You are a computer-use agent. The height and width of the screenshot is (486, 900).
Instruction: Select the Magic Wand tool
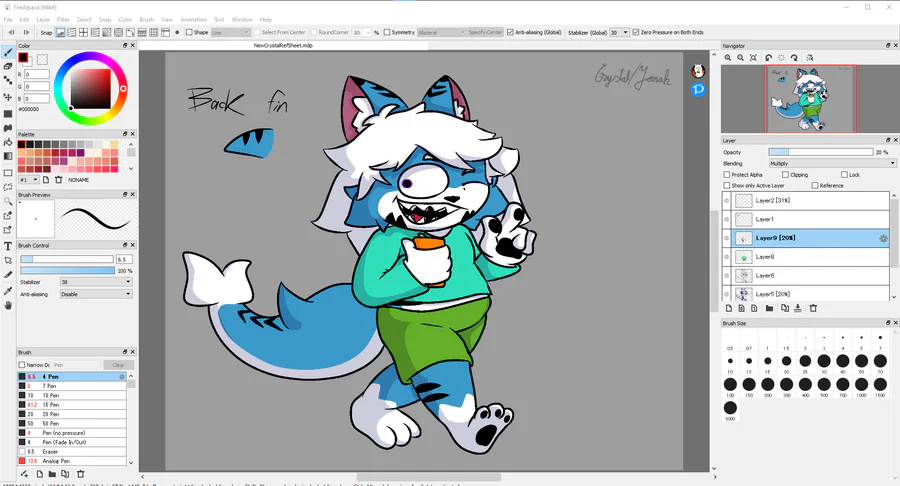(8, 201)
